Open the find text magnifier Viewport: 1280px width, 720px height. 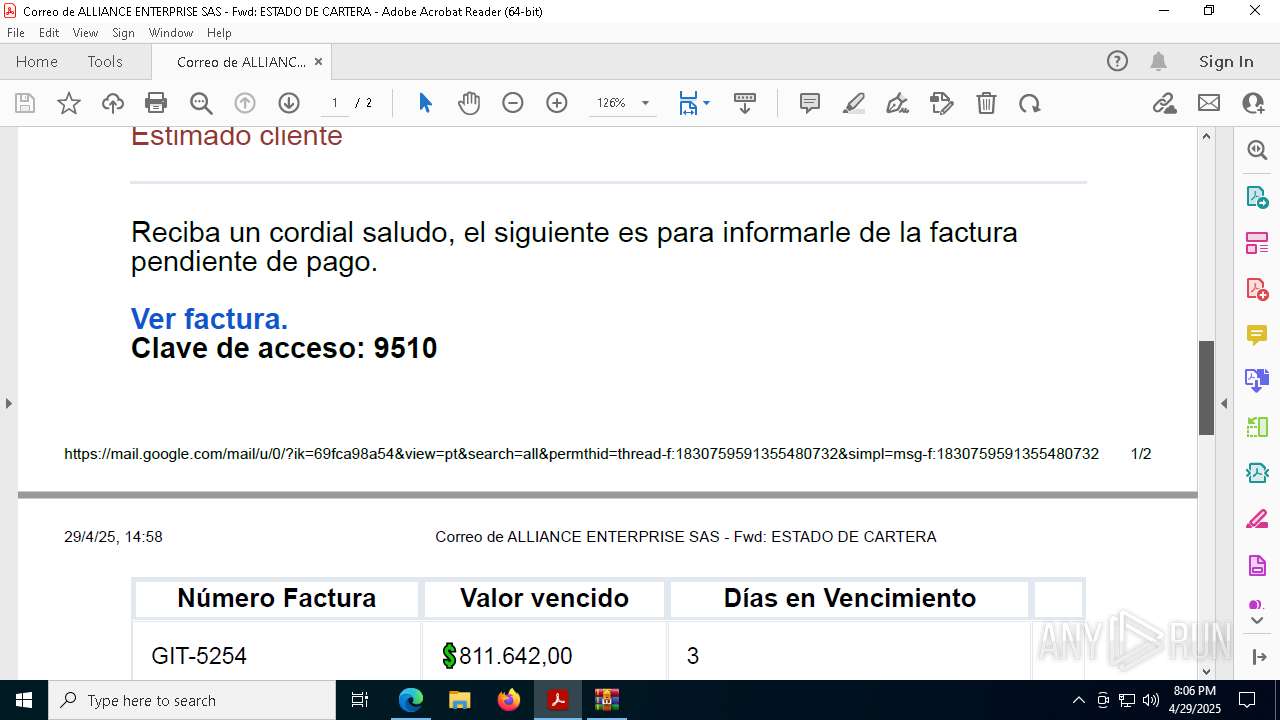201,103
